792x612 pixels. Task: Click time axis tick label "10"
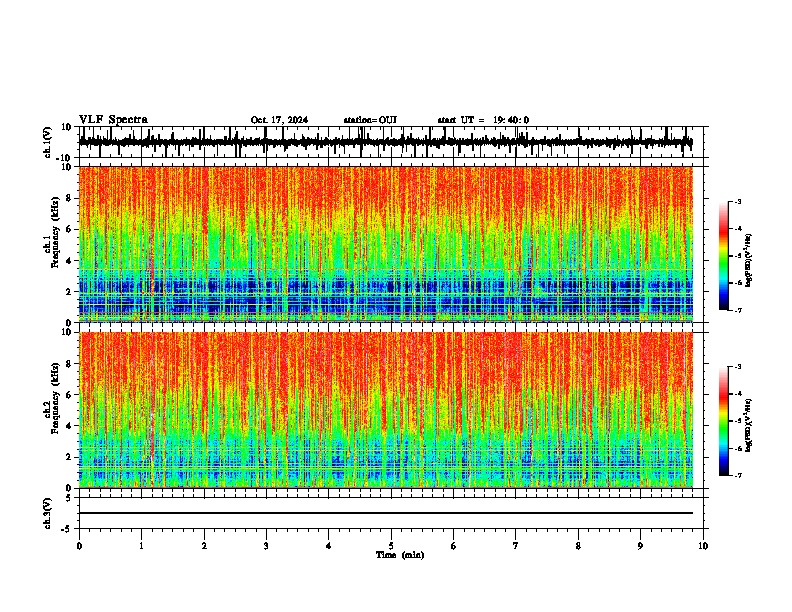coord(703,546)
